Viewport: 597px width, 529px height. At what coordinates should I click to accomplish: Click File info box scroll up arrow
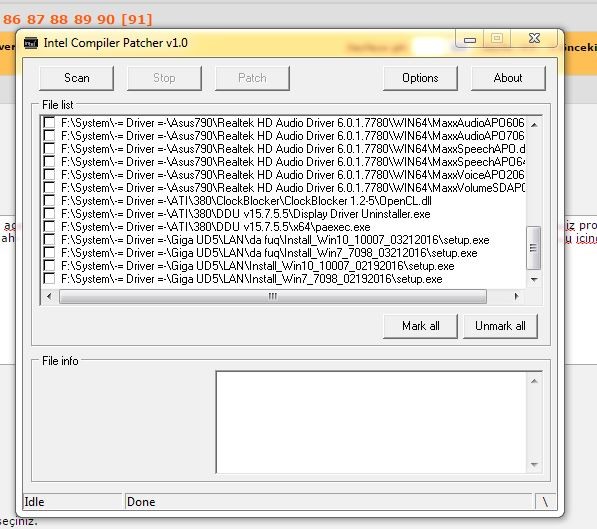pyautogui.click(x=534, y=381)
